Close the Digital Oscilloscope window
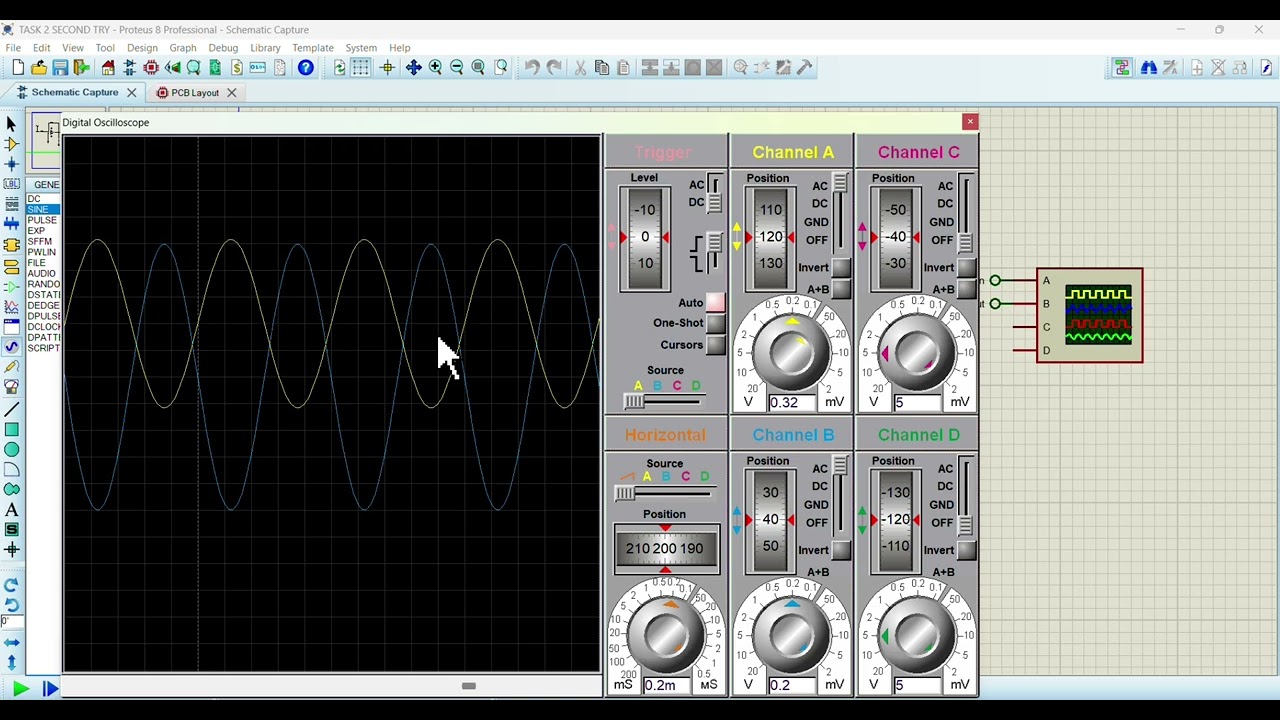The height and width of the screenshot is (720, 1280). (969, 122)
